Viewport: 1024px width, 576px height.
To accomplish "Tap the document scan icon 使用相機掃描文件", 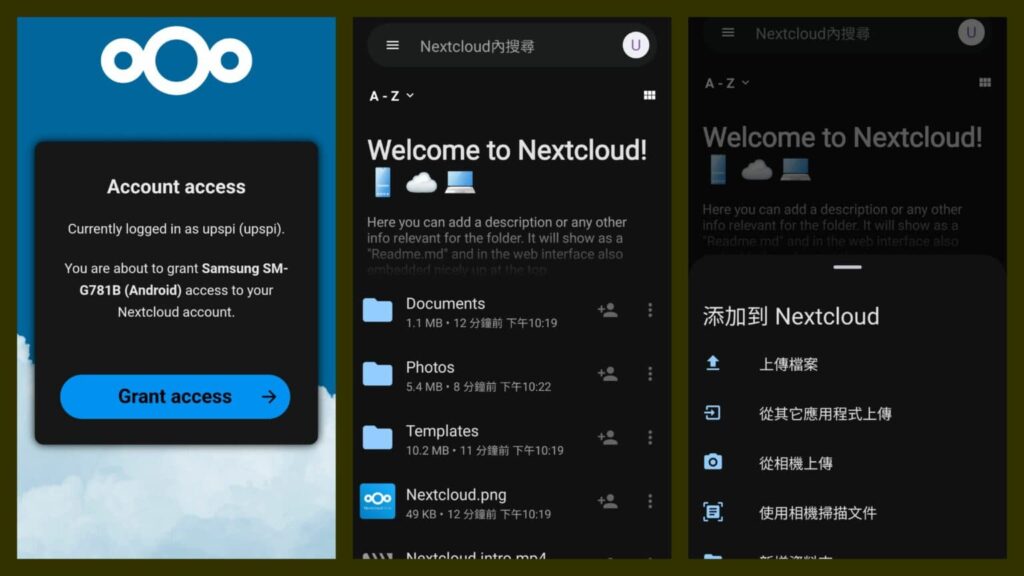I will click(x=712, y=512).
